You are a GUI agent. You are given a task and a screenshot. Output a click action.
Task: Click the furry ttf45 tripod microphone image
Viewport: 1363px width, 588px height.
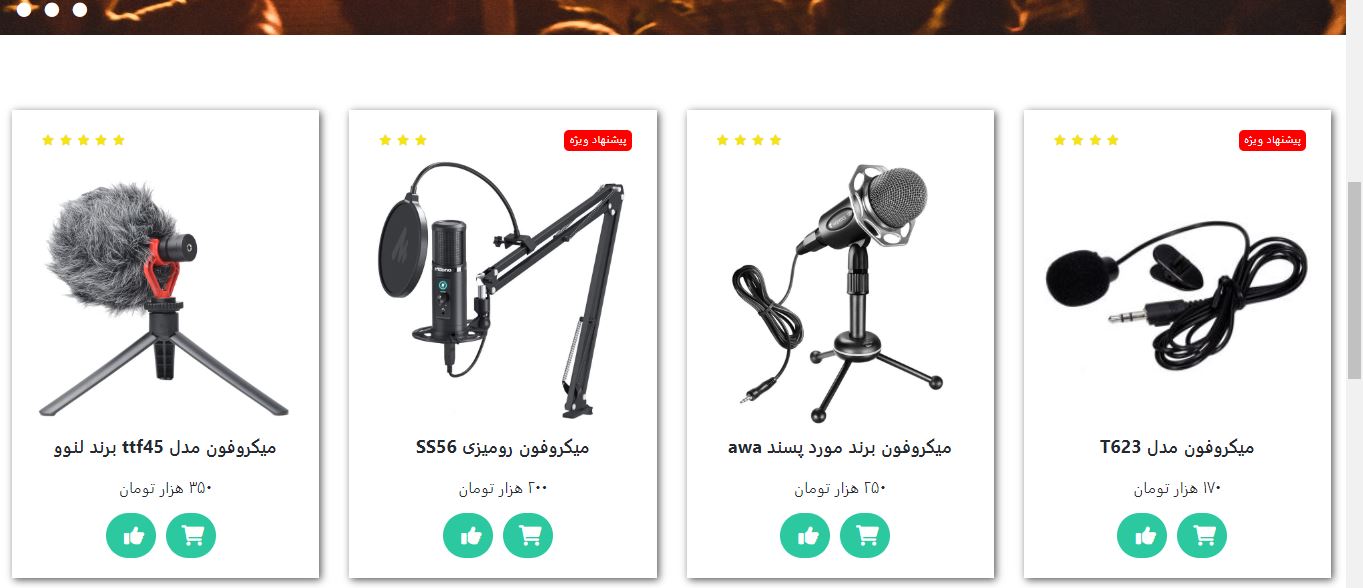click(165, 298)
